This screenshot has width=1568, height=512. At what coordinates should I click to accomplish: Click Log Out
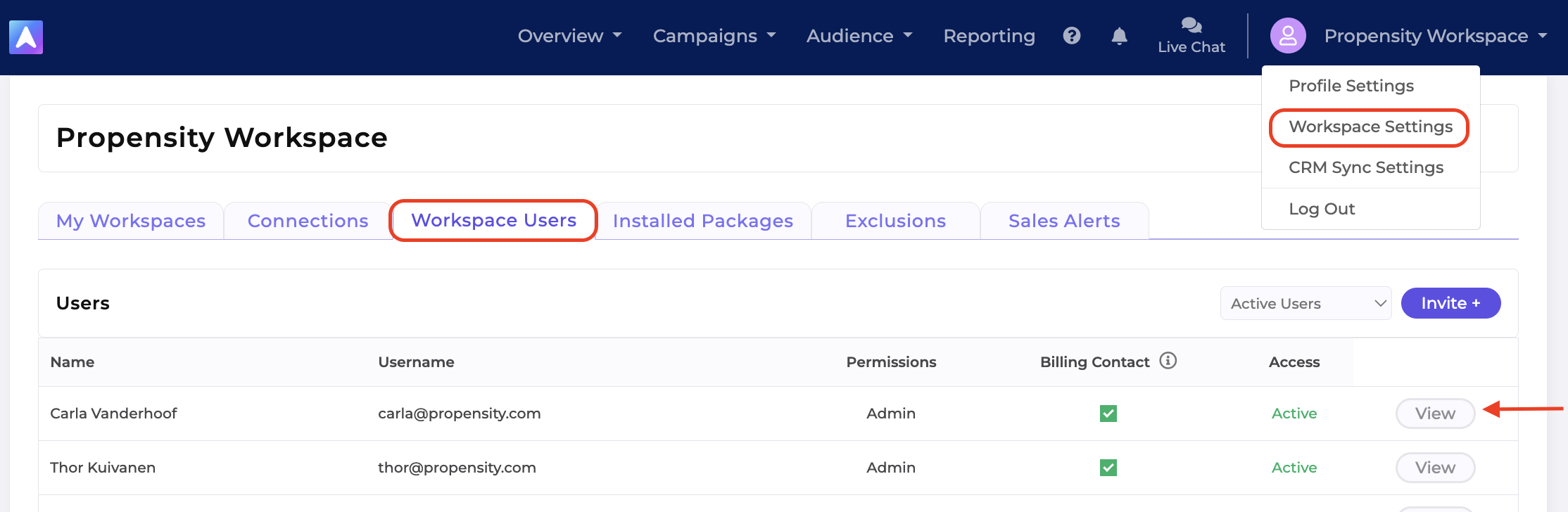pos(1322,209)
